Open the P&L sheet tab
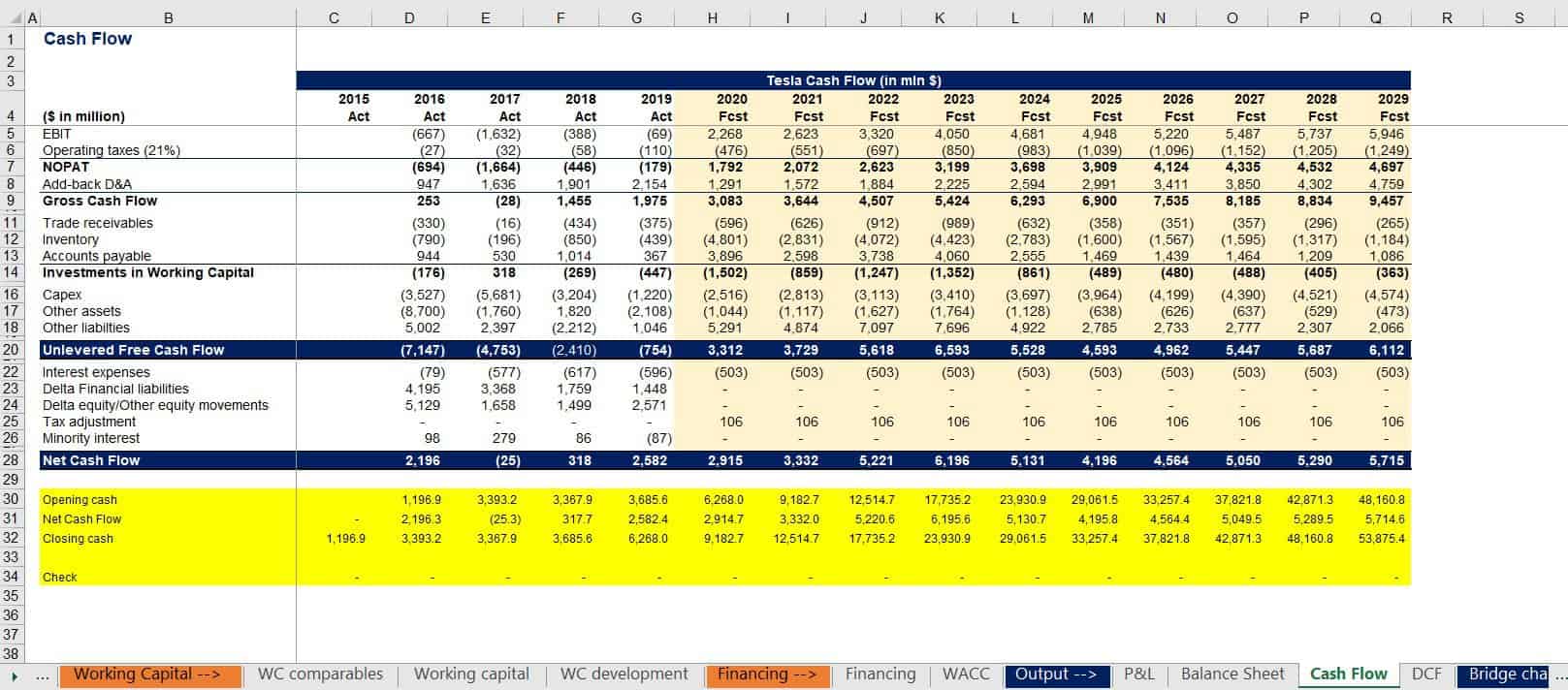This screenshot has width=1568, height=690. [1139, 674]
